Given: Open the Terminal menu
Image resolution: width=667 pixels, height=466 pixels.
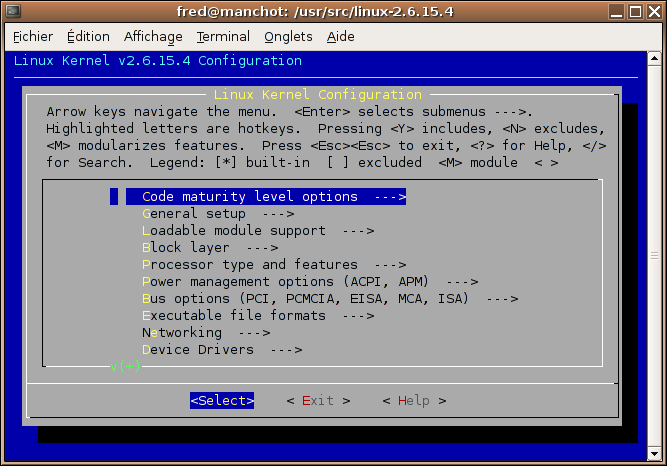Looking at the screenshot, I should [x=223, y=37].
